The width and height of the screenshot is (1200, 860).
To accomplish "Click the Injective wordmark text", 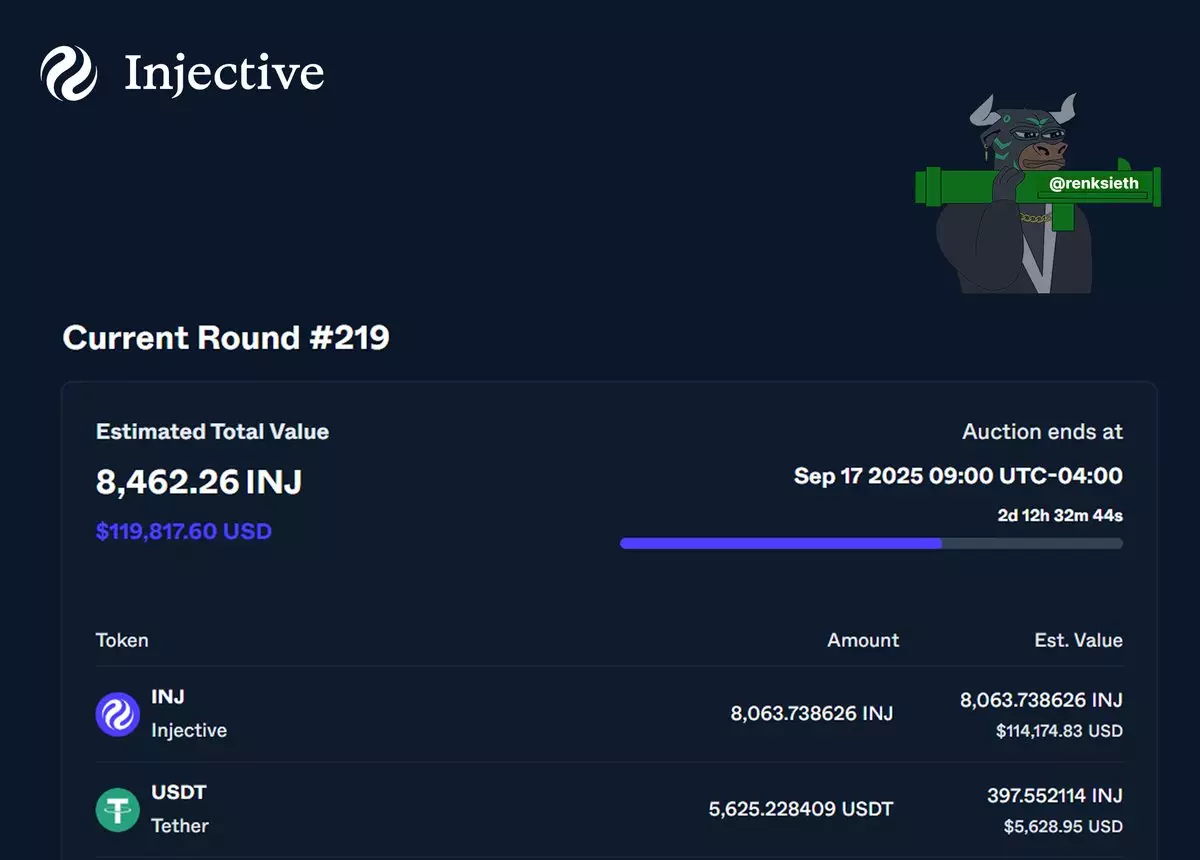I will click(224, 74).
